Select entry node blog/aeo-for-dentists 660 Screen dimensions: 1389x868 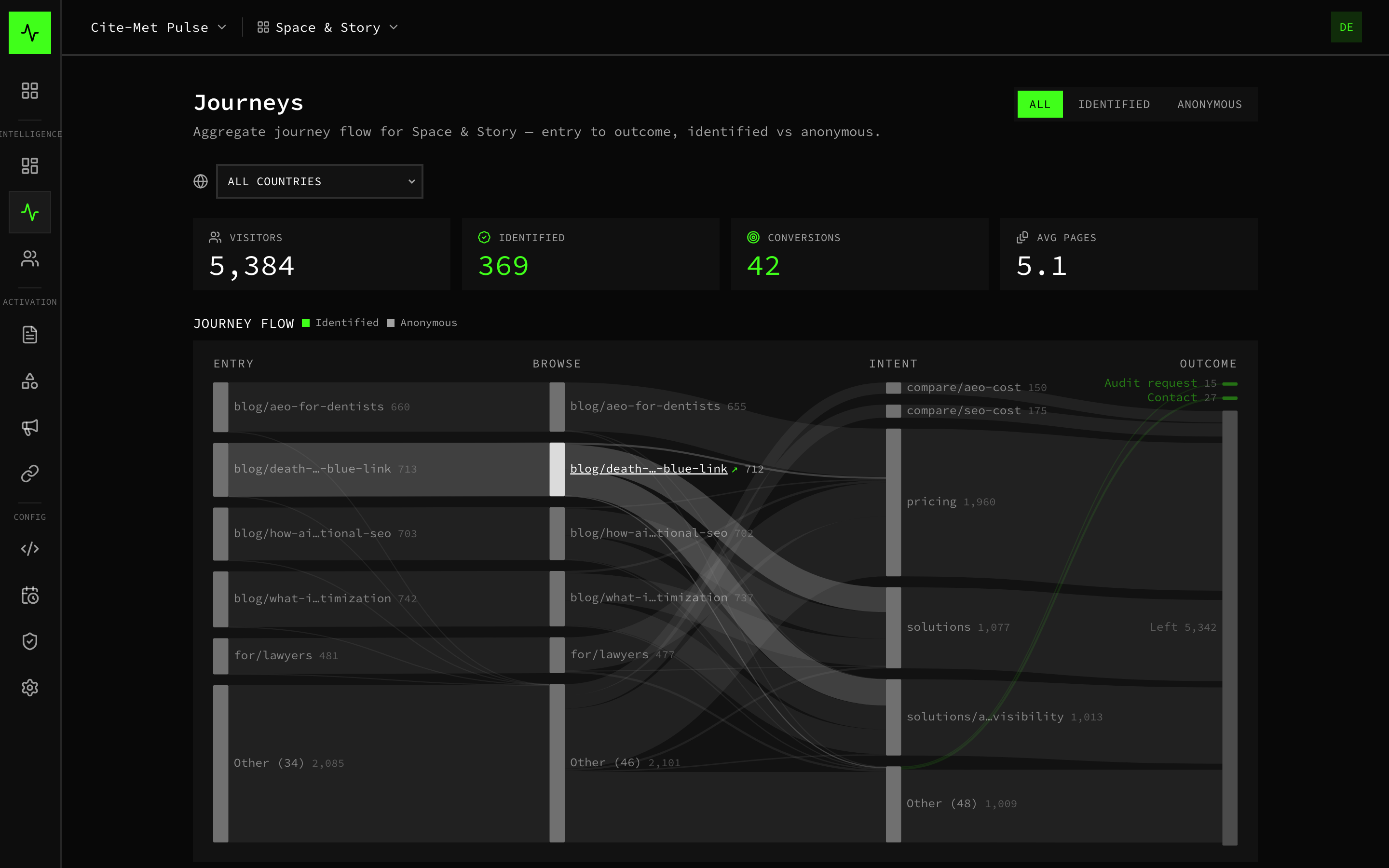[221, 407]
